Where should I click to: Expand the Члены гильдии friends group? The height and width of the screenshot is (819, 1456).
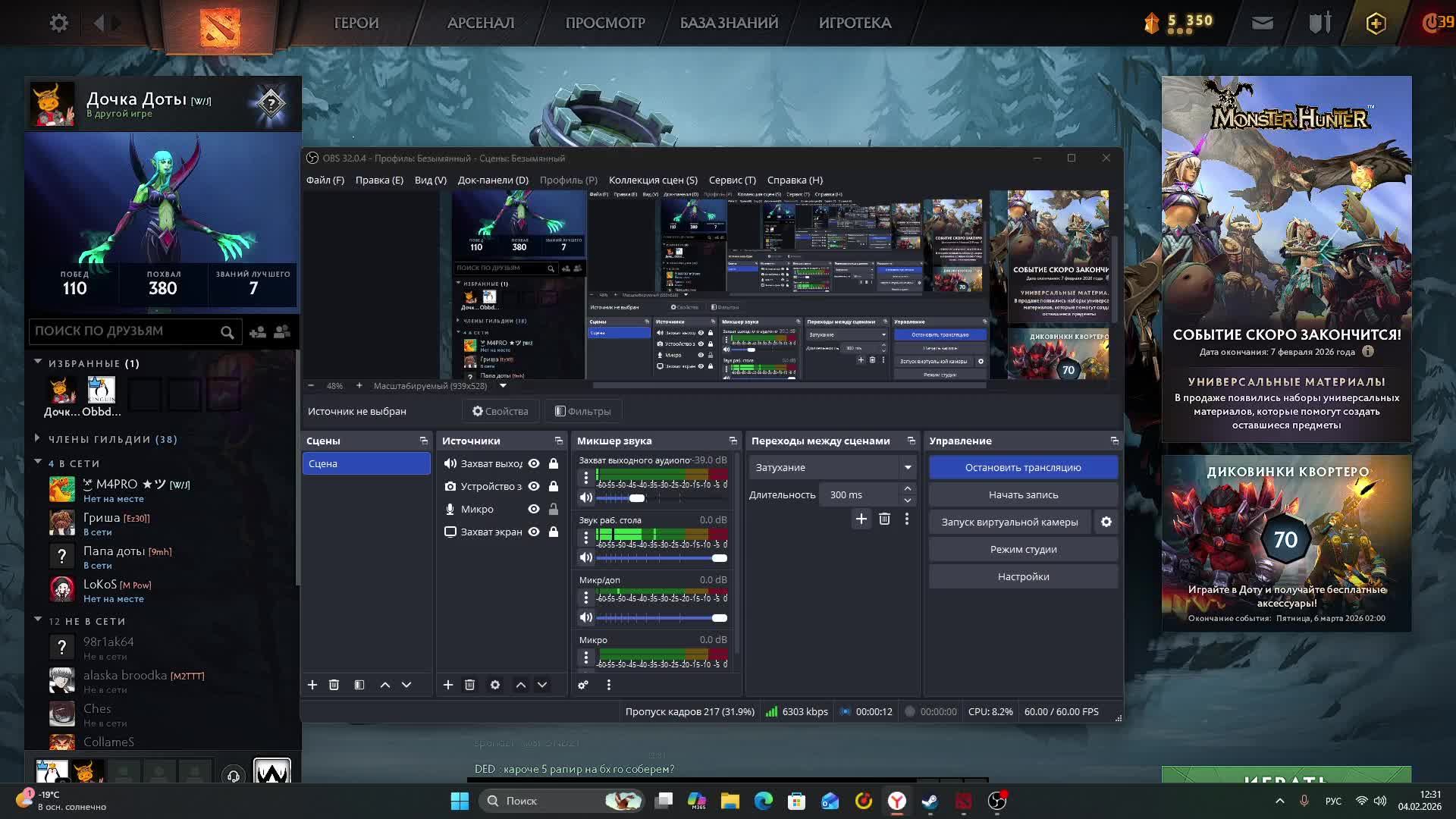tap(38, 438)
